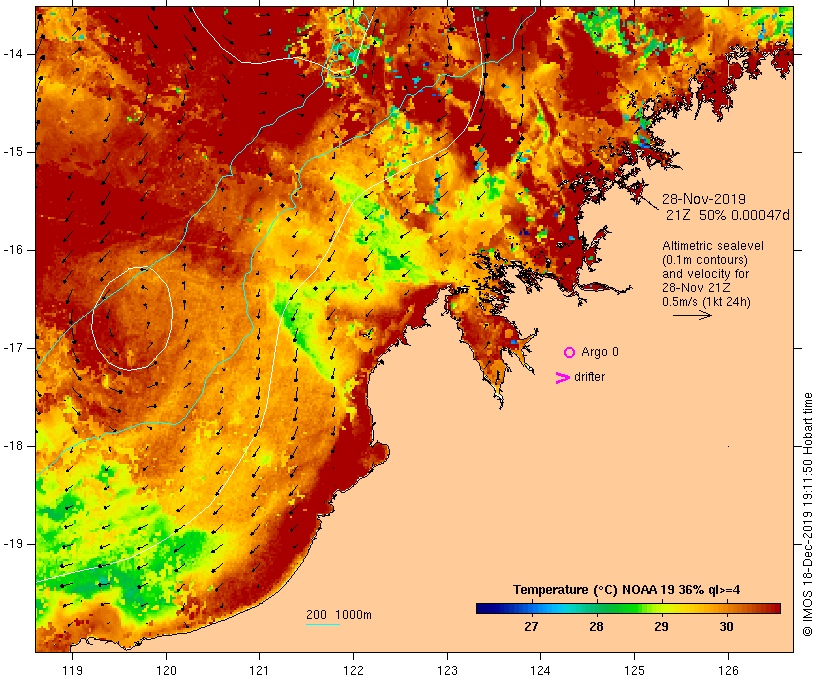Click the 'and velocity for' caption line
This screenshot has width=820, height=680.
coord(705,274)
